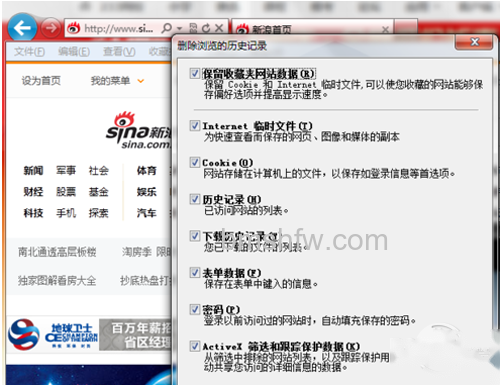Click the stop loading X icon
Screen dimensions: 500x385
click(219, 28)
